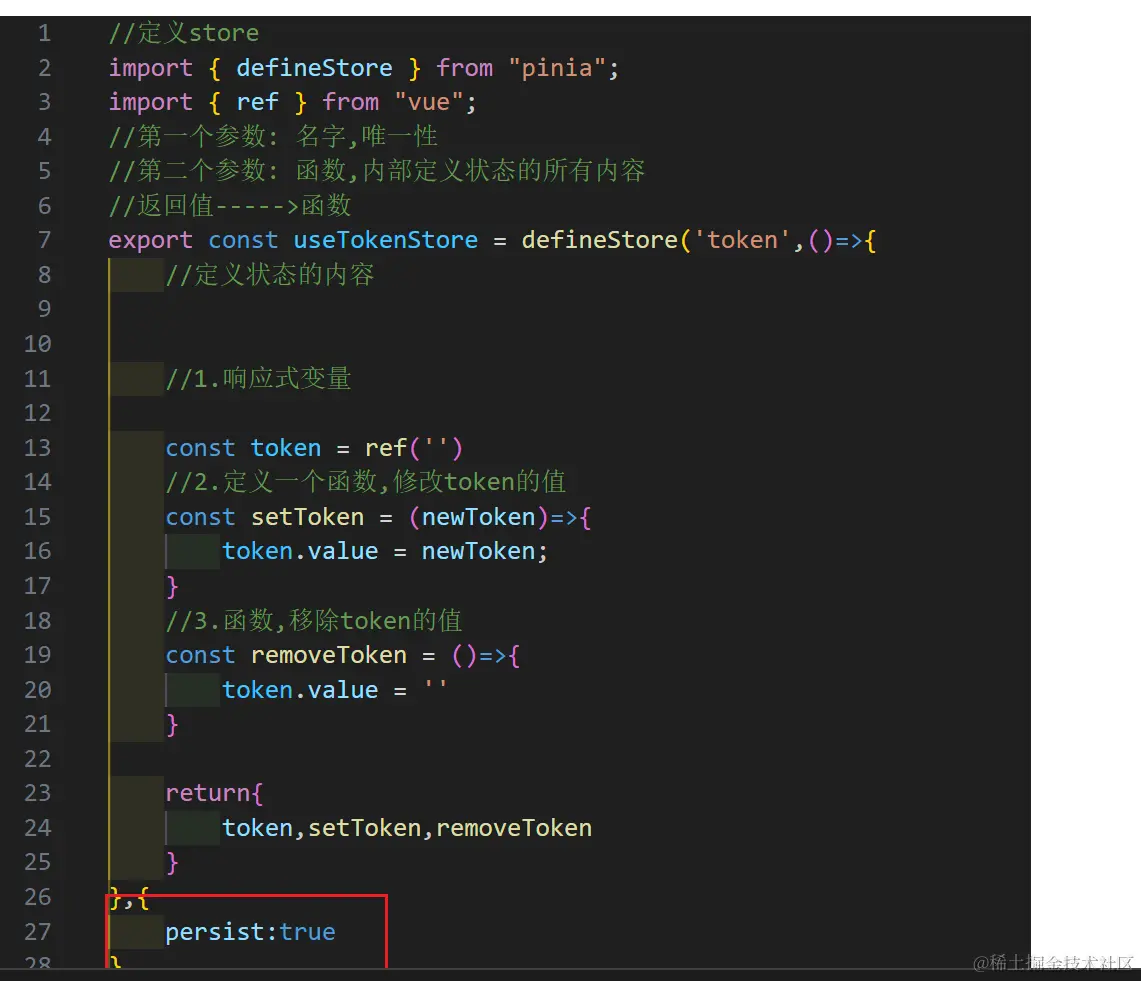Click the comment '//第一个参数: 名字,唯一性'

(273, 136)
